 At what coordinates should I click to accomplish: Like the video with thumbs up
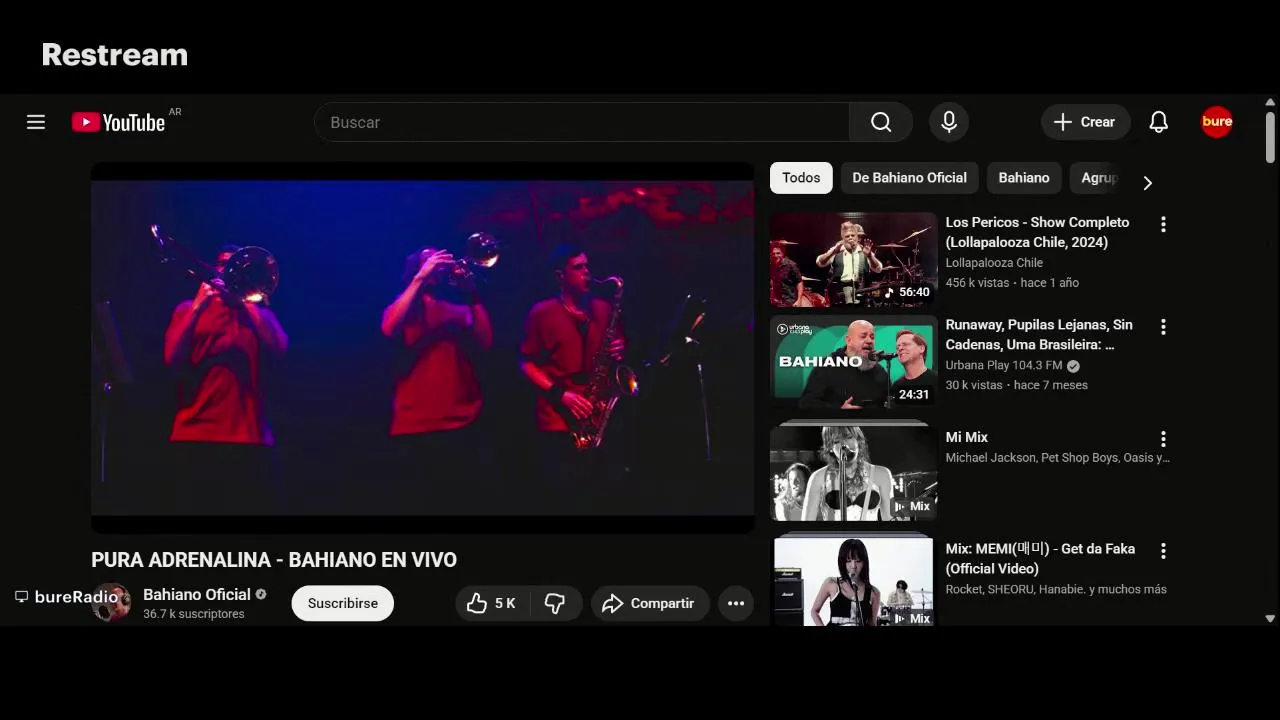pyautogui.click(x=491, y=603)
